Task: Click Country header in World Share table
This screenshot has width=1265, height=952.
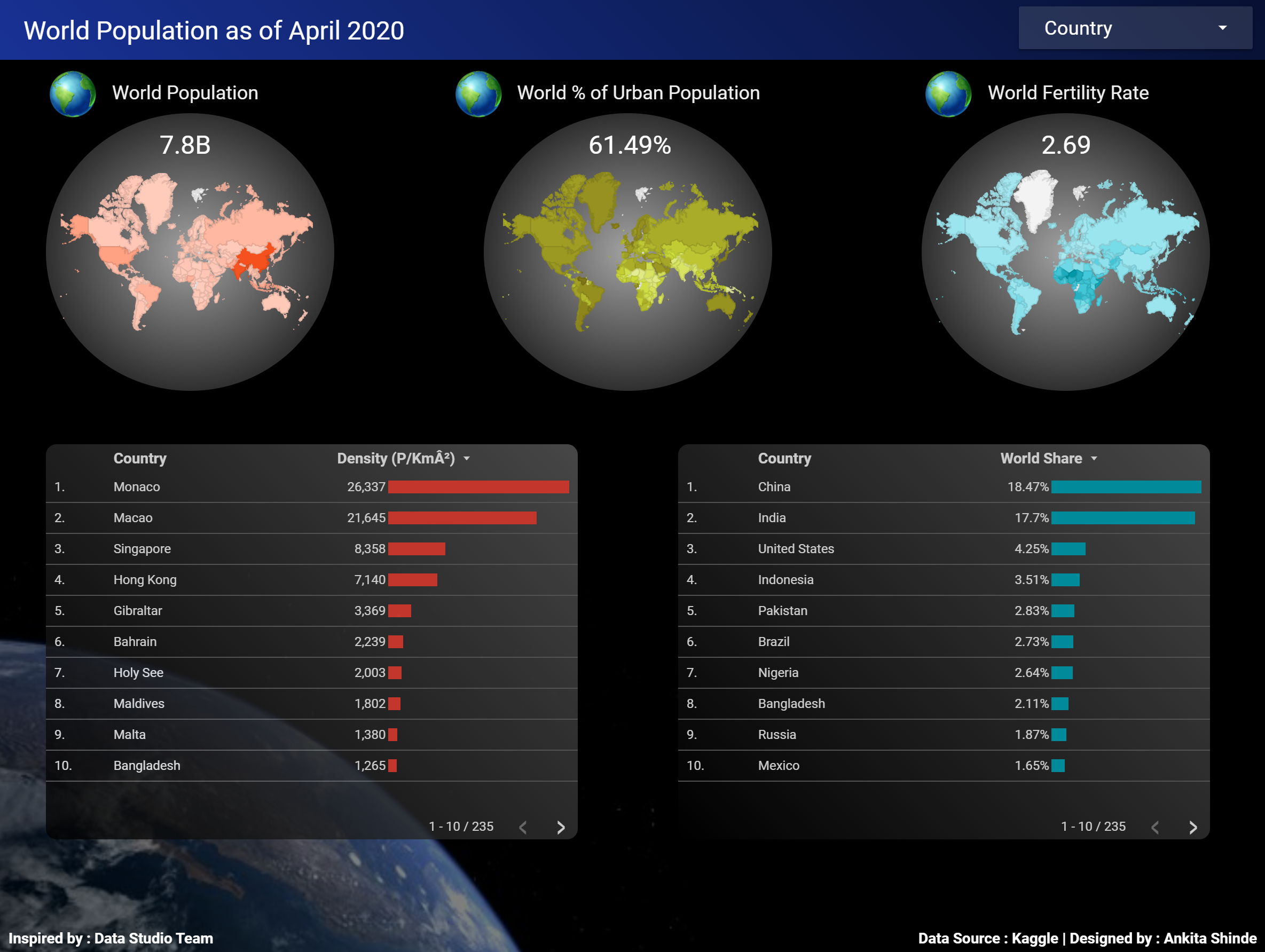Action: pyautogui.click(x=784, y=459)
